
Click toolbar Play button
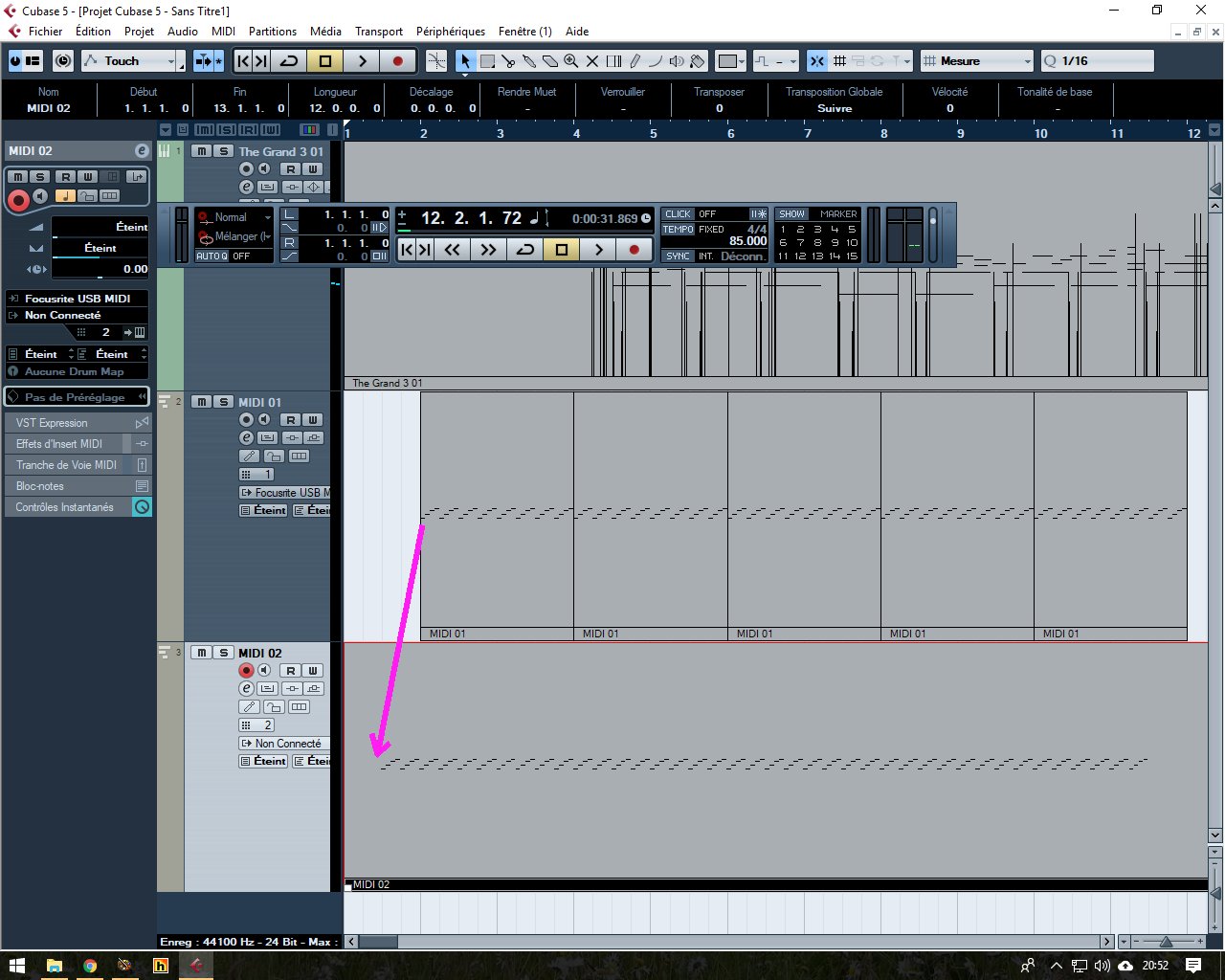point(362,61)
